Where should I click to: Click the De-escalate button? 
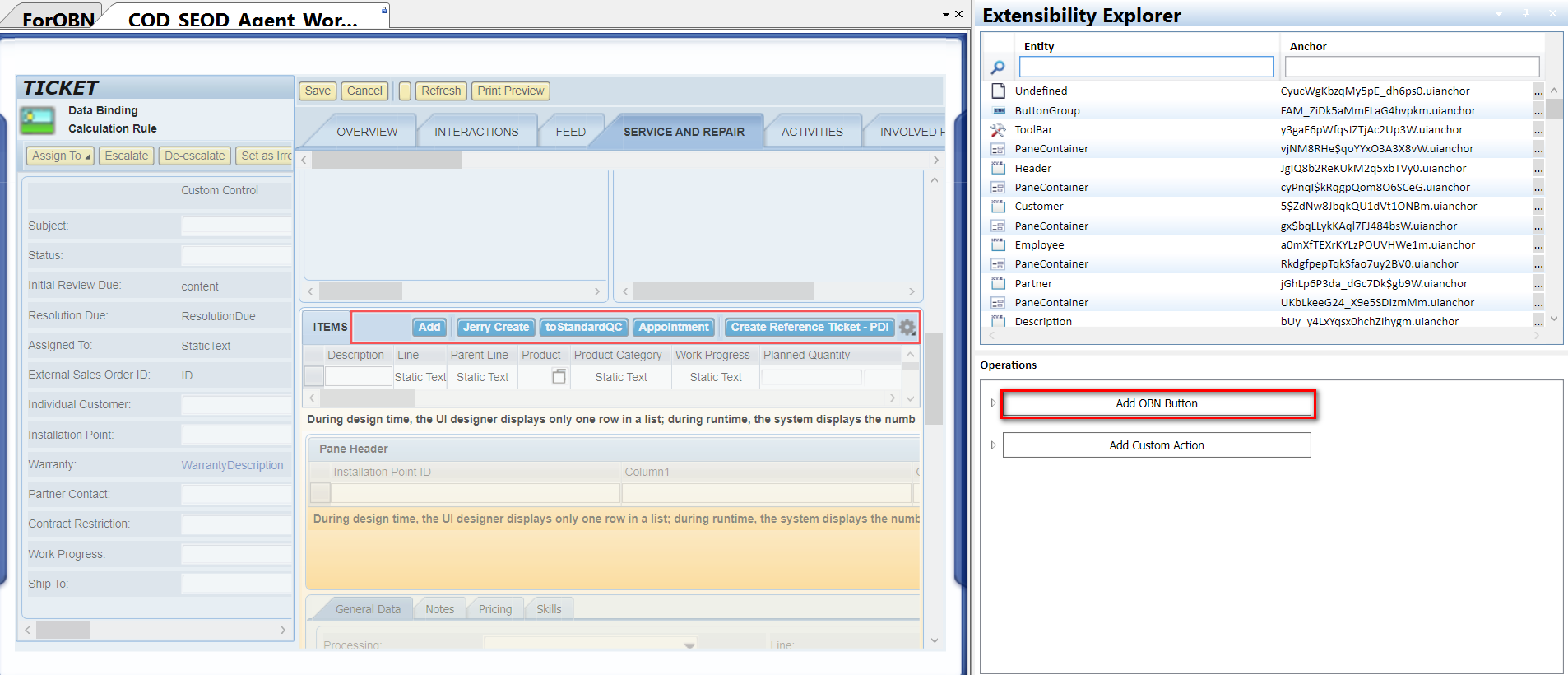point(194,156)
